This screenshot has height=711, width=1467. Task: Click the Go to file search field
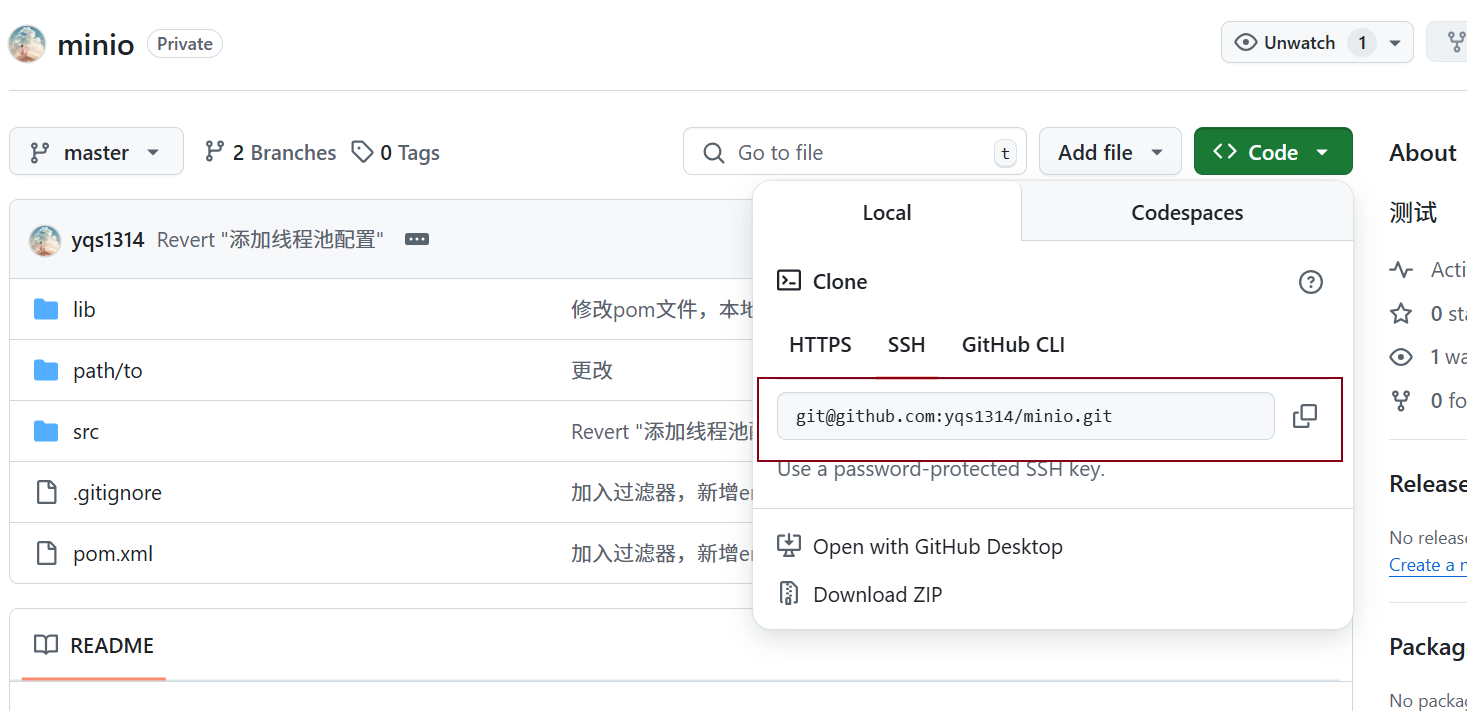click(x=850, y=152)
